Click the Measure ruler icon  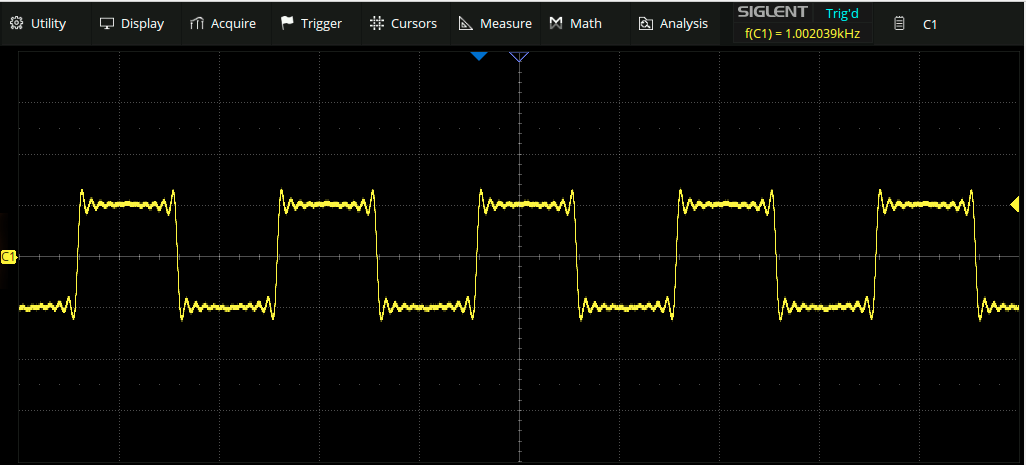pos(465,23)
